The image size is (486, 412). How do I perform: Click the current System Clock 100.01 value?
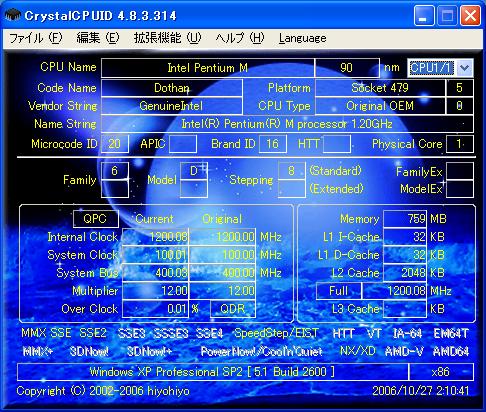[x=156, y=255]
